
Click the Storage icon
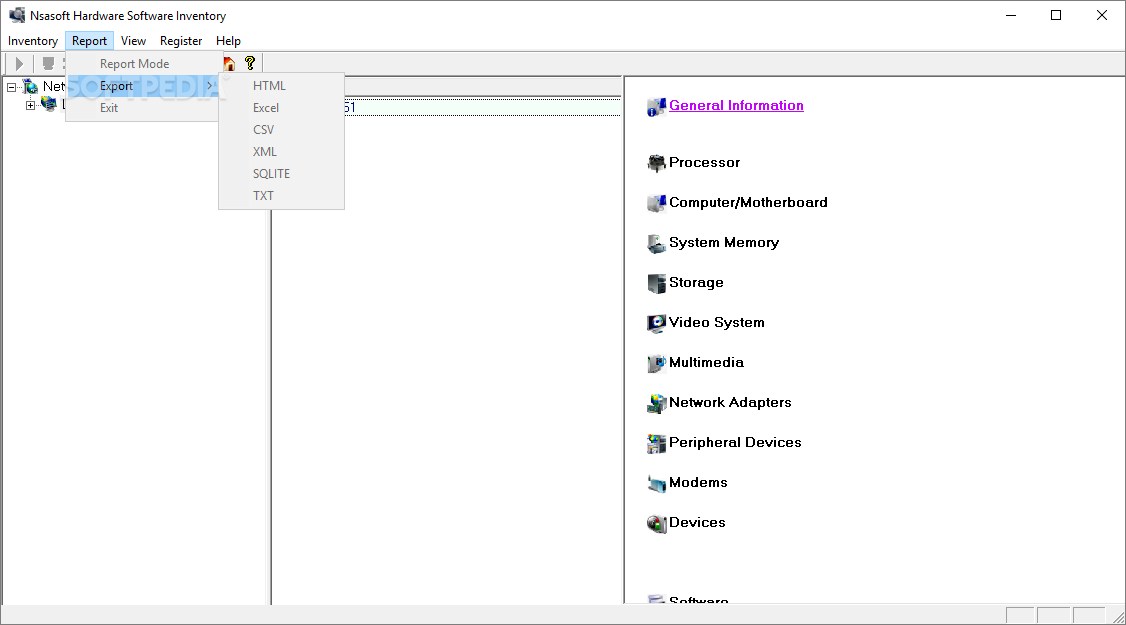pyautogui.click(x=656, y=283)
